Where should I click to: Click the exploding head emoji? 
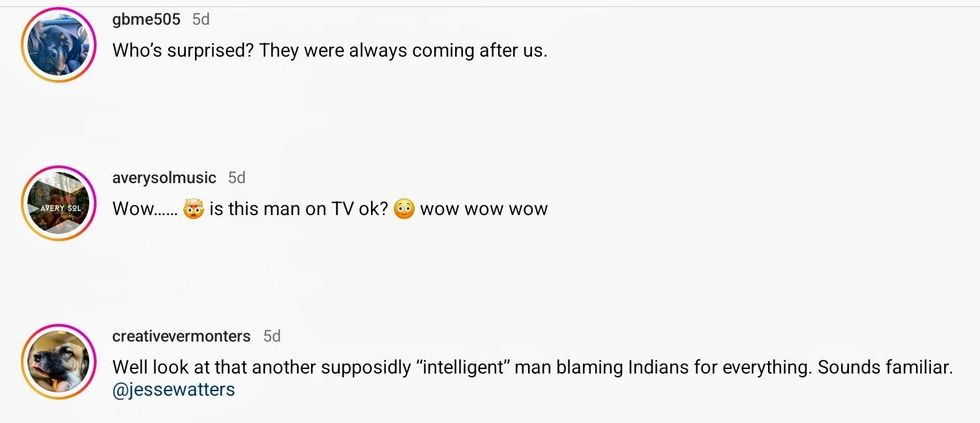pyautogui.click(x=194, y=209)
